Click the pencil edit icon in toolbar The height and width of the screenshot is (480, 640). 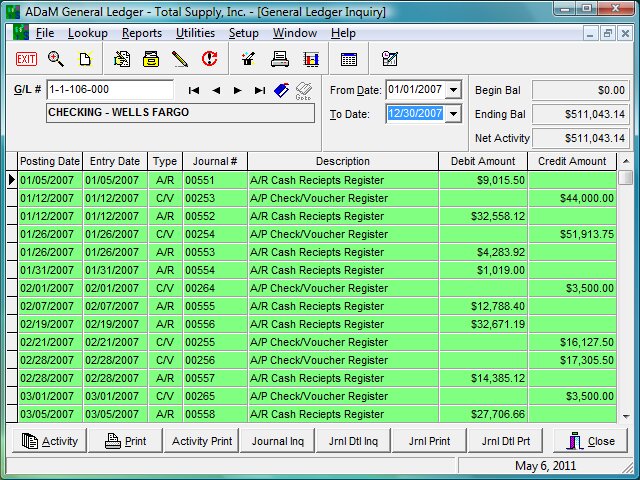(x=180, y=59)
